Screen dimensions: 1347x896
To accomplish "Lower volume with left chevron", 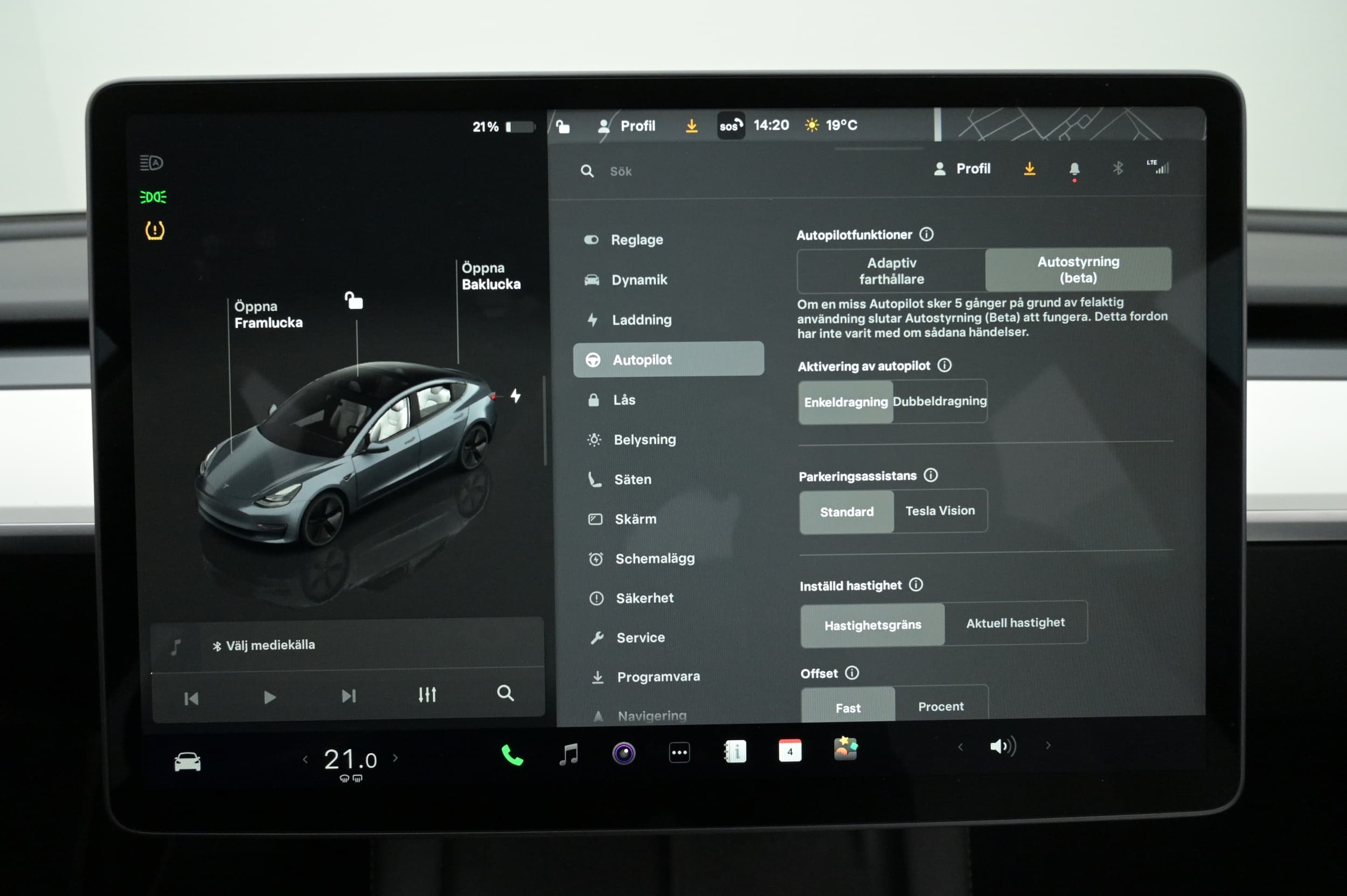I will (961, 747).
